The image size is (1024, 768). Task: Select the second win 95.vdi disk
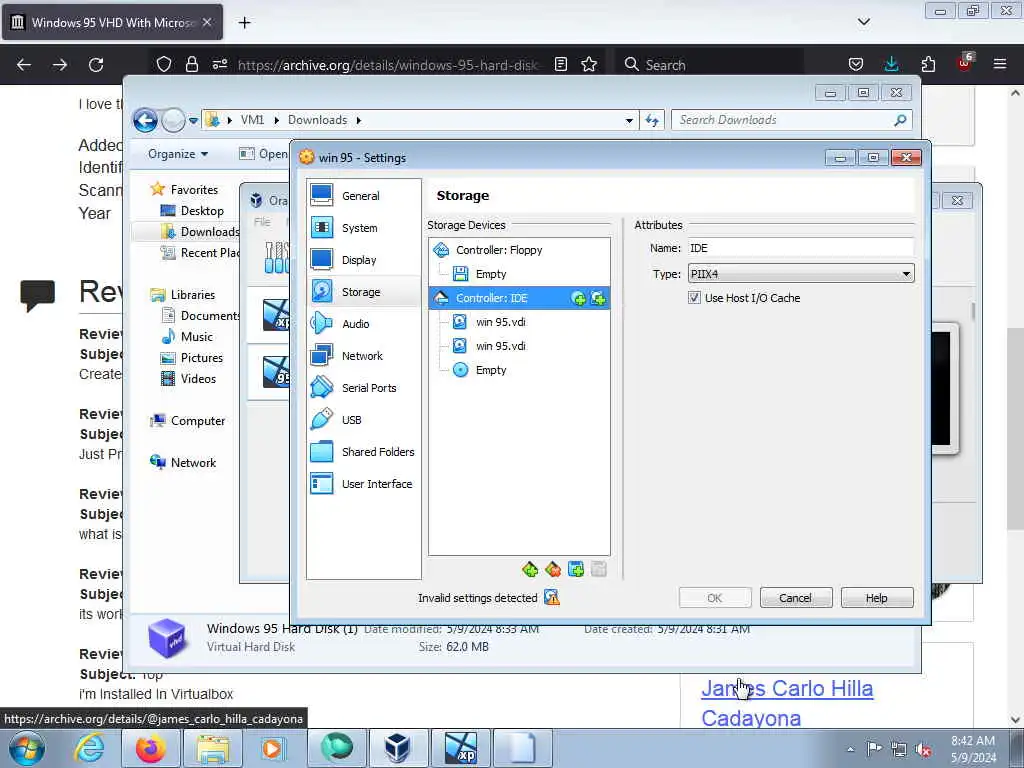coord(500,346)
